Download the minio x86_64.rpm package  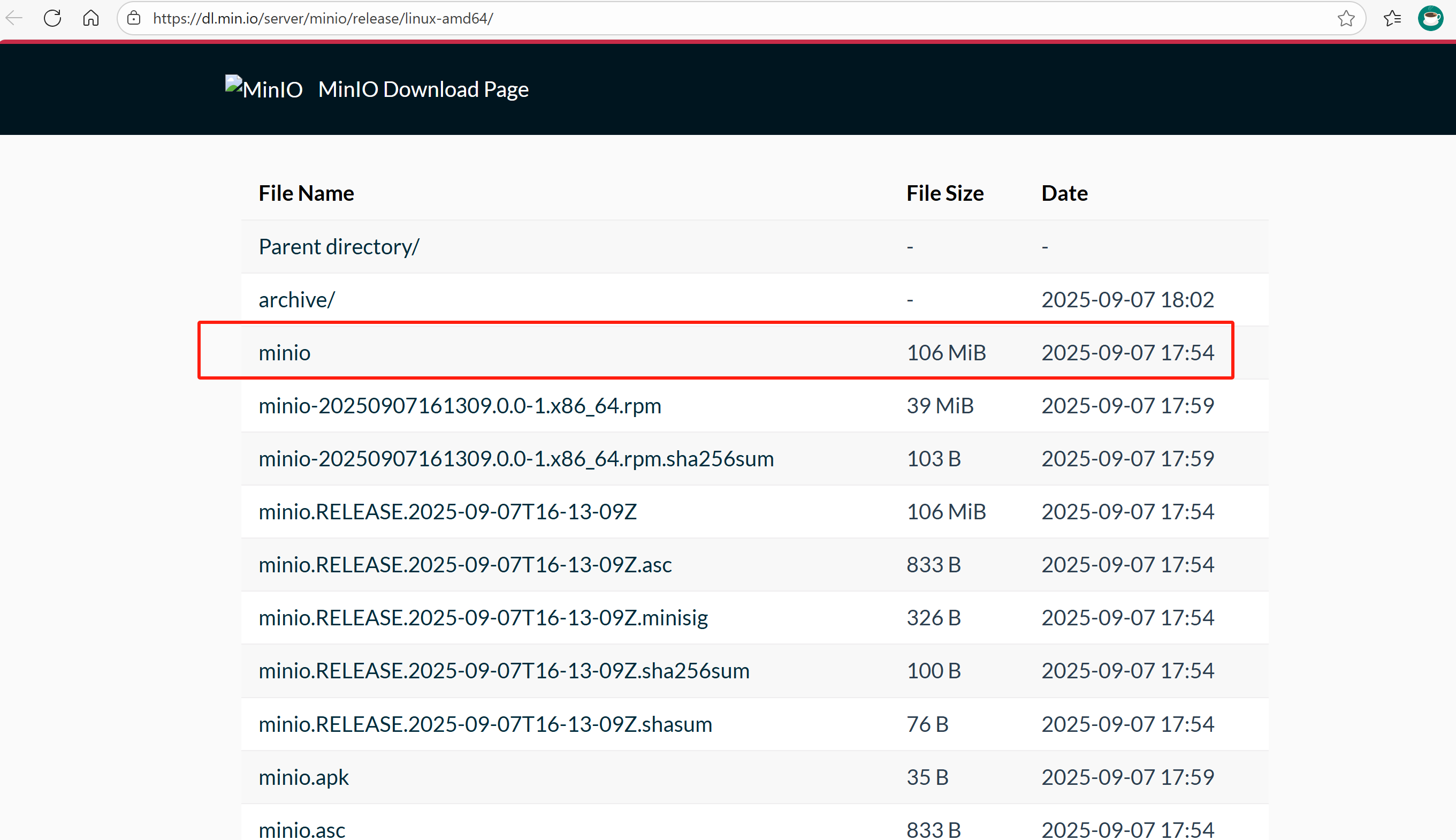460,406
